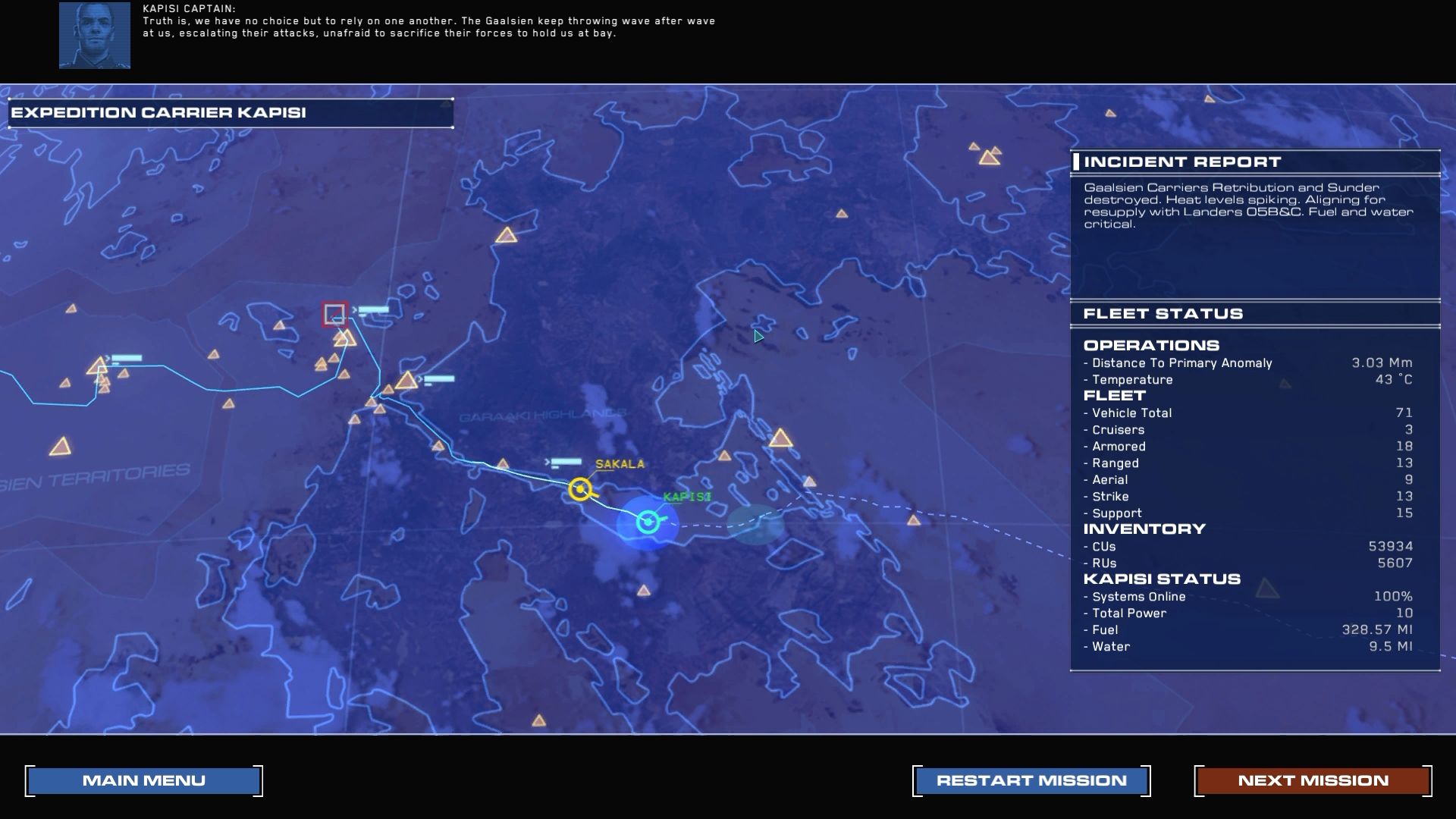Click the label bar left of Sakala text
This screenshot has height=819, width=1456.
click(x=566, y=461)
